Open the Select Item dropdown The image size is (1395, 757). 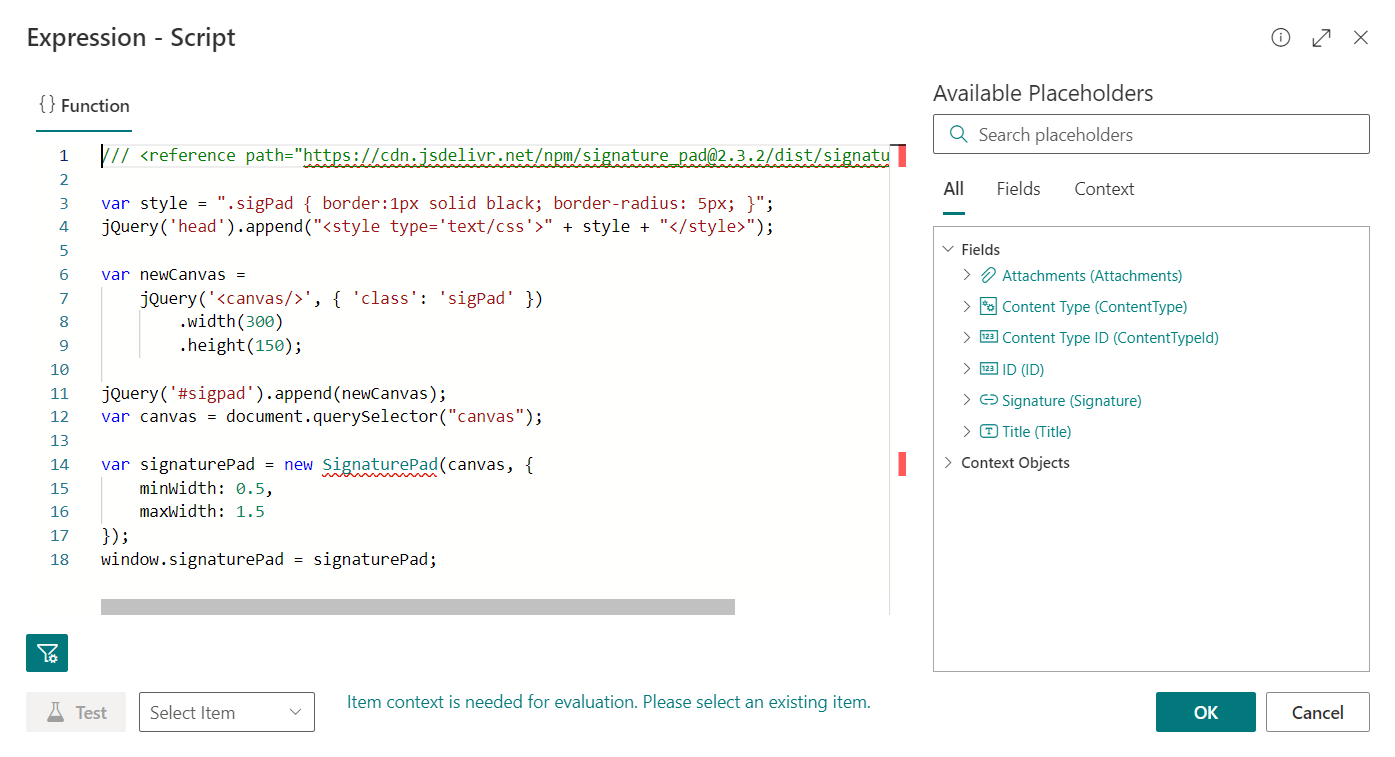[226, 712]
